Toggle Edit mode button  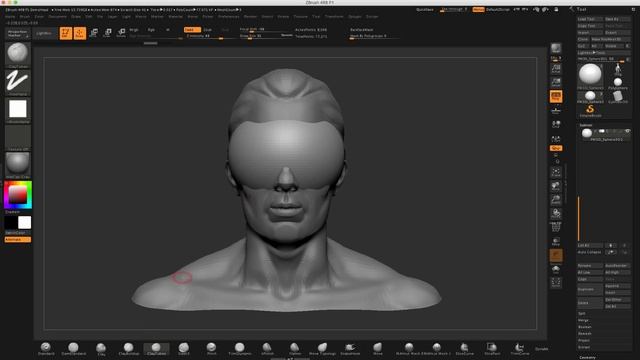(66, 33)
